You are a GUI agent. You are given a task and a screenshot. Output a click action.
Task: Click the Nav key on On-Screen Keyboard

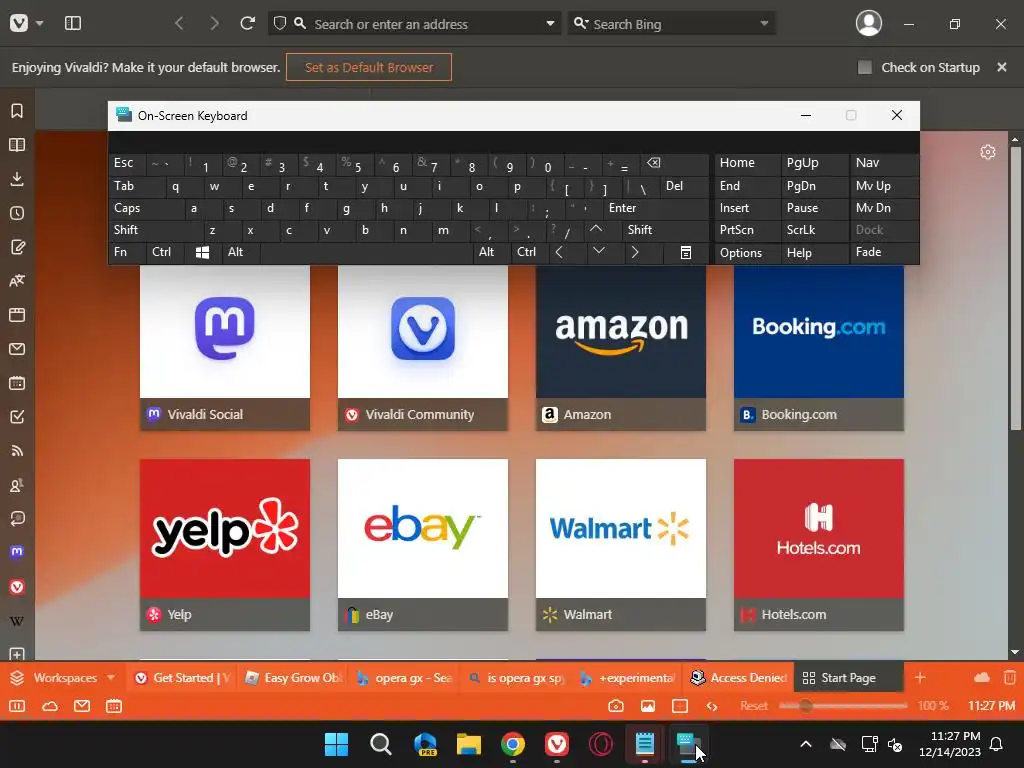pyautogui.click(x=884, y=163)
